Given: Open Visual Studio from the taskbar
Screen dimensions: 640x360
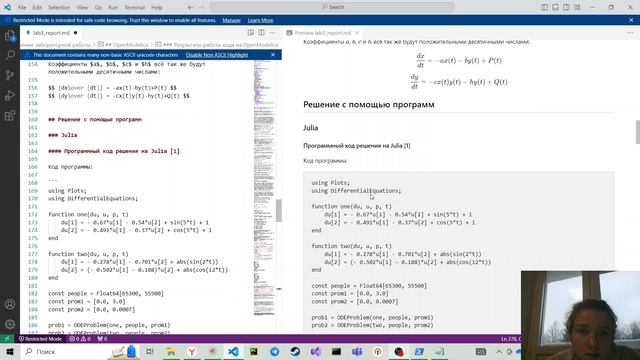Looking at the screenshot, I should coord(316,351).
